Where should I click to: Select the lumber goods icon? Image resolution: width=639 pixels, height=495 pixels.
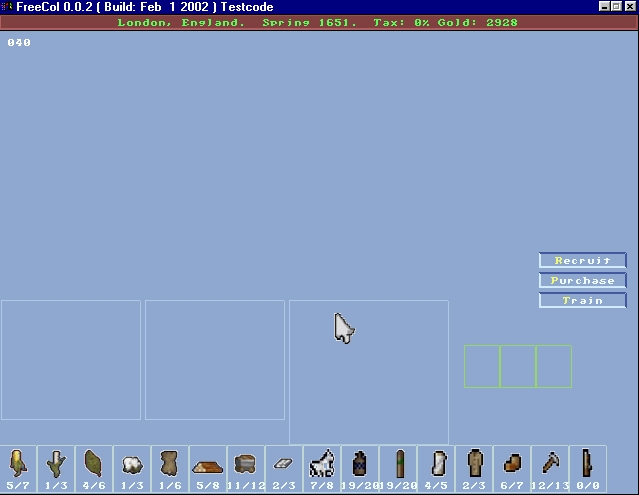(207, 466)
